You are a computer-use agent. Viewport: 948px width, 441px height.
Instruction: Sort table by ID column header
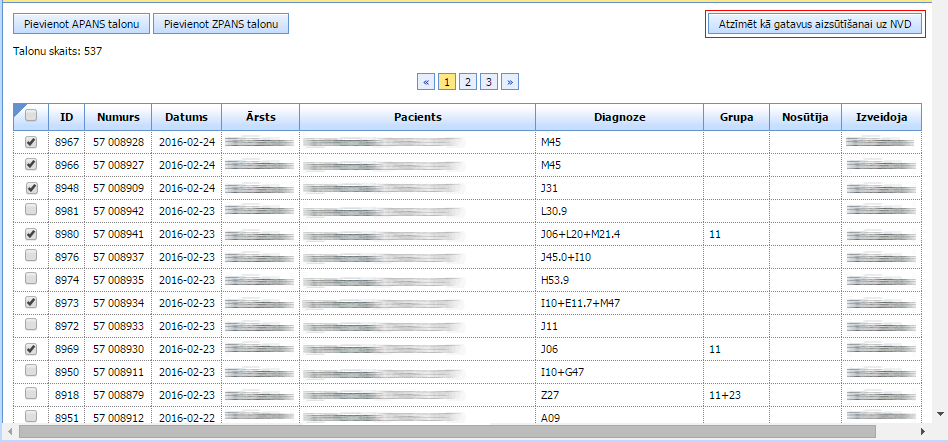coord(66,117)
